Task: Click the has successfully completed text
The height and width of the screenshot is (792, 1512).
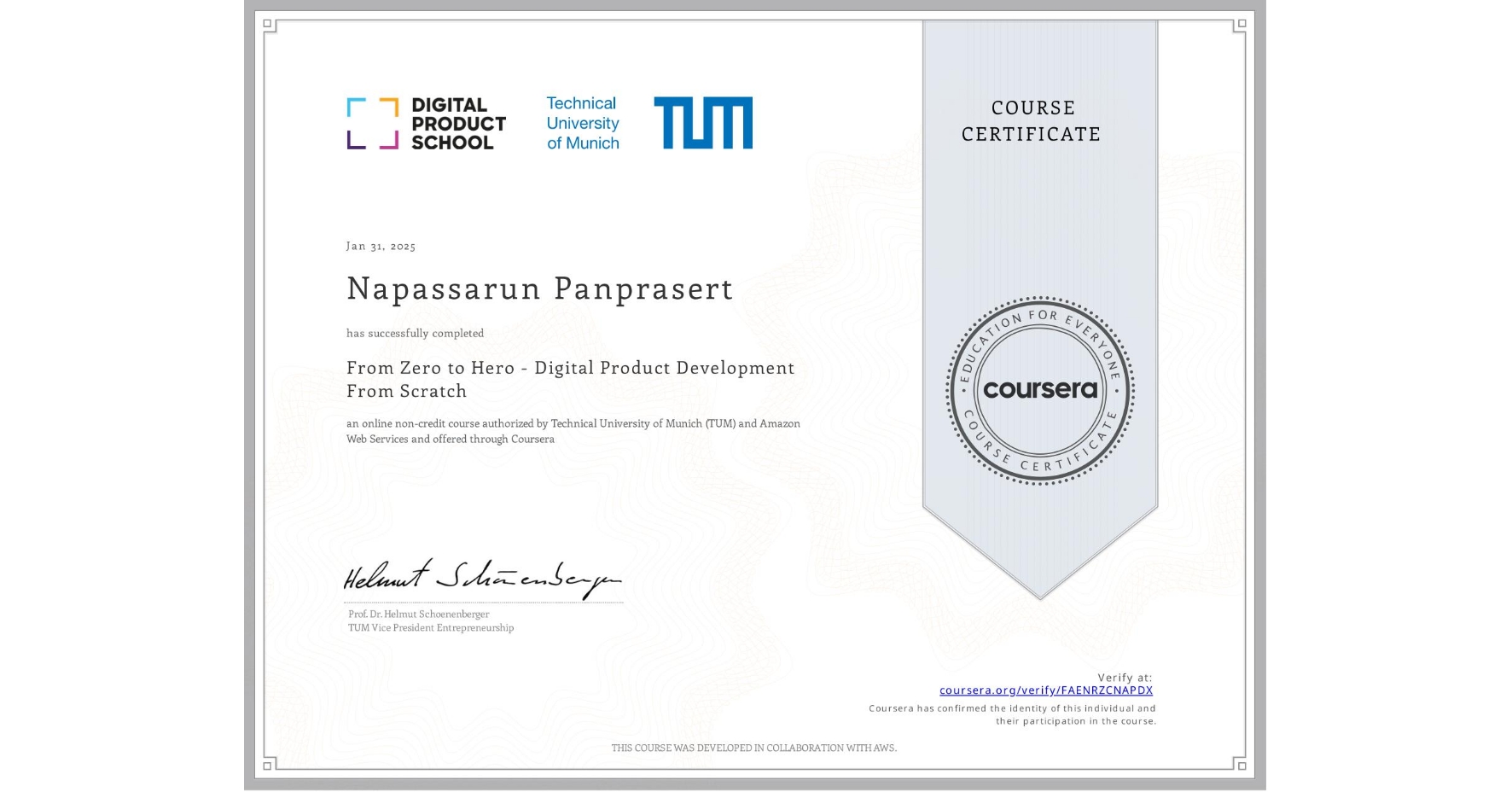Action: click(415, 333)
